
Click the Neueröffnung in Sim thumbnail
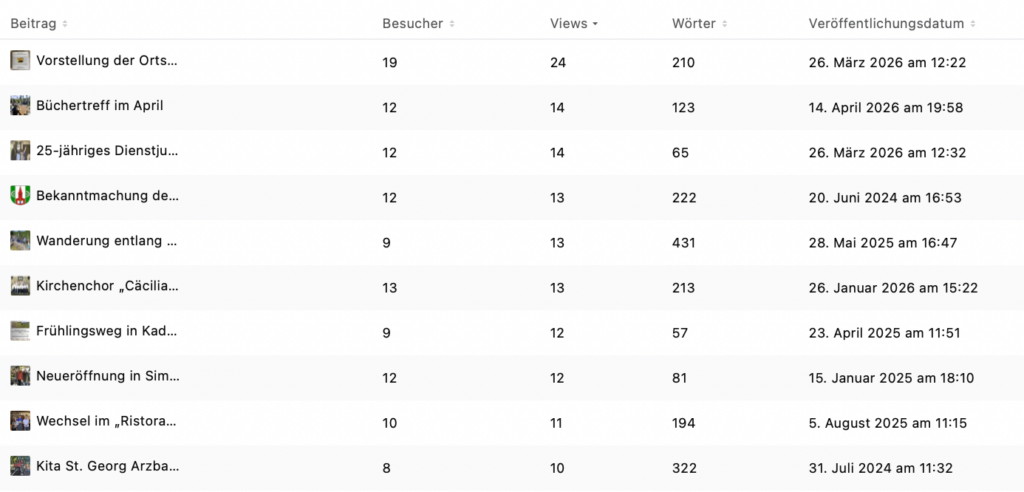(20, 376)
